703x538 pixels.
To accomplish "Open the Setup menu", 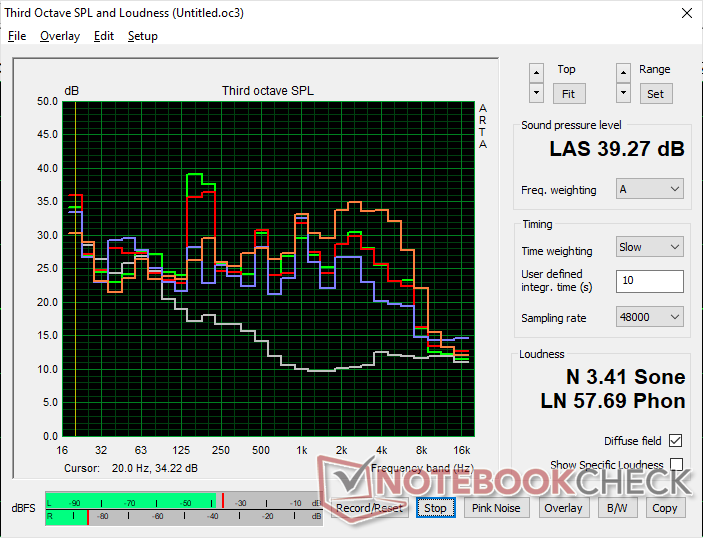I will 142,36.
